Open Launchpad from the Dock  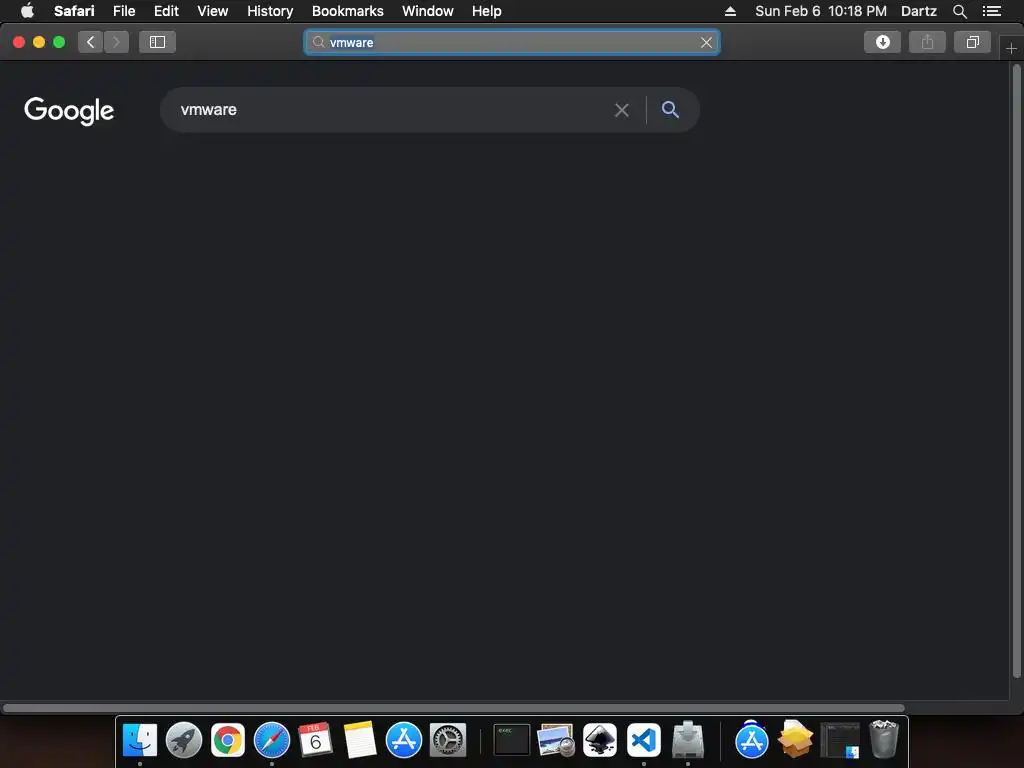[184, 740]
